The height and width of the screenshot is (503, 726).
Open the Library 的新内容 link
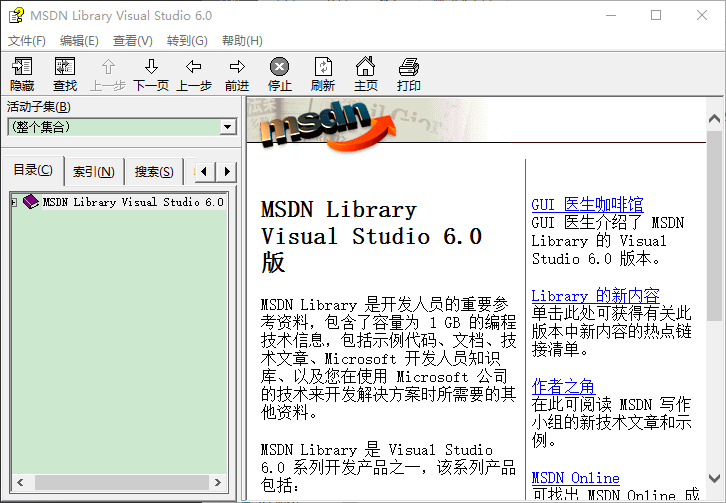coord(595,296)
